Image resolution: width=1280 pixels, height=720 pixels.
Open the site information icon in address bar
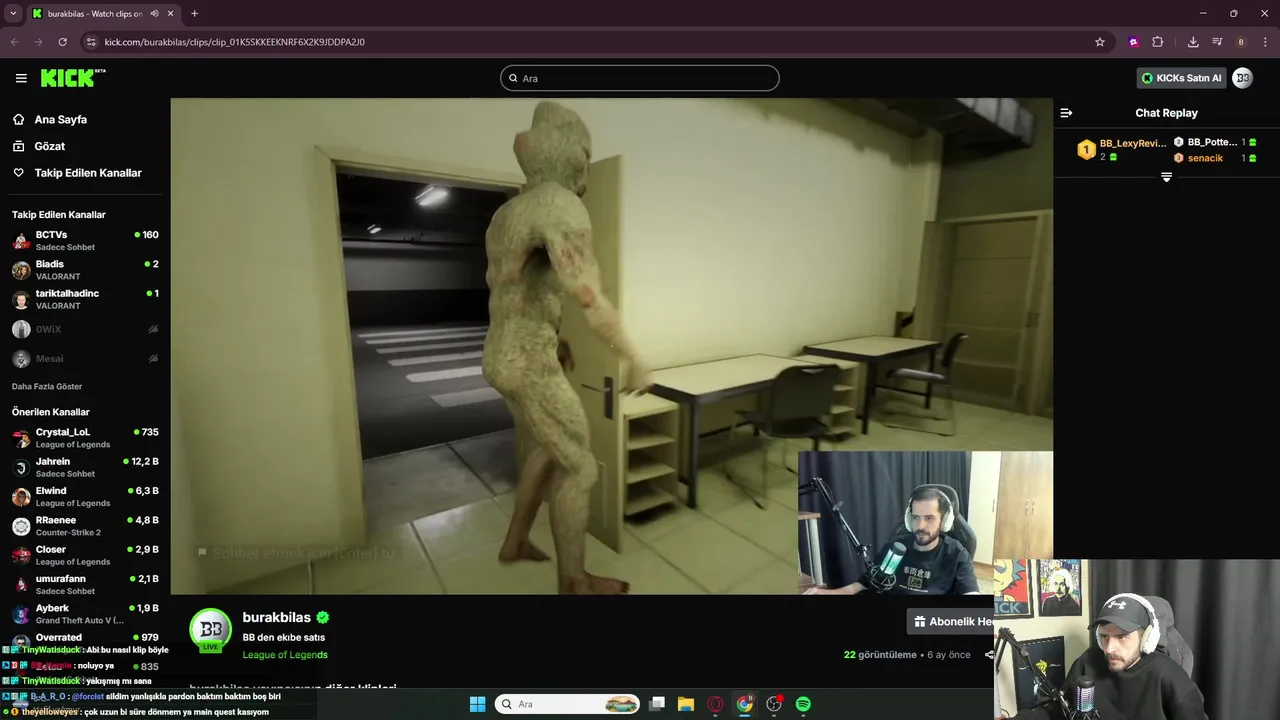click(91, 42)
